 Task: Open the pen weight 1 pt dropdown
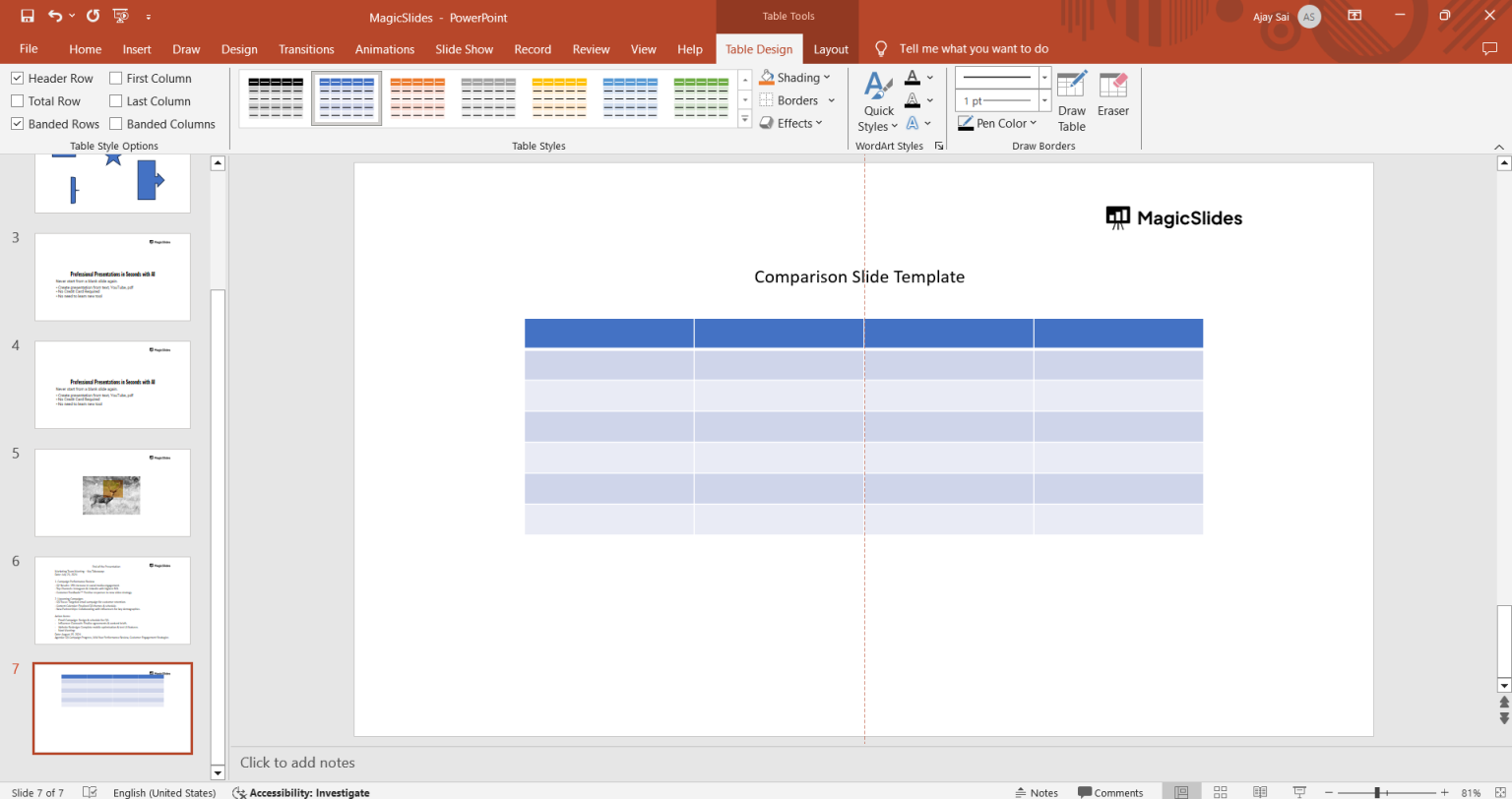pyautogui.click(x=1043, y=100)
